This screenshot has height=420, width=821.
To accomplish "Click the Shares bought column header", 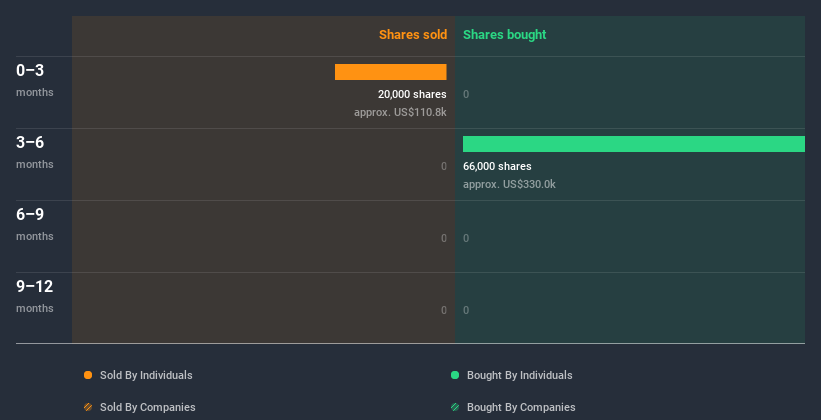I will pyautogui.click(x=505, y=35).
